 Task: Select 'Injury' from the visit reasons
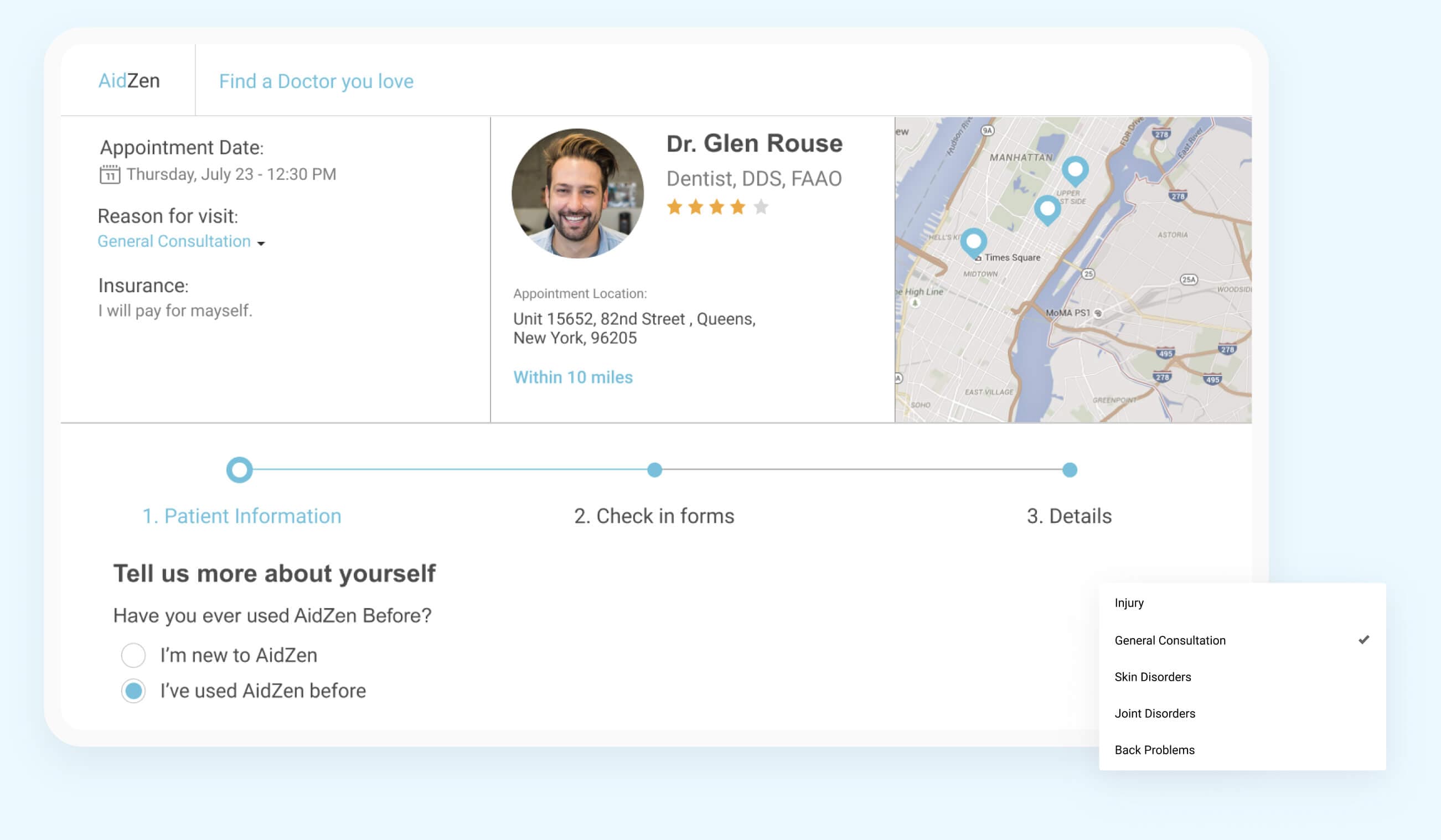point(1130,603)
